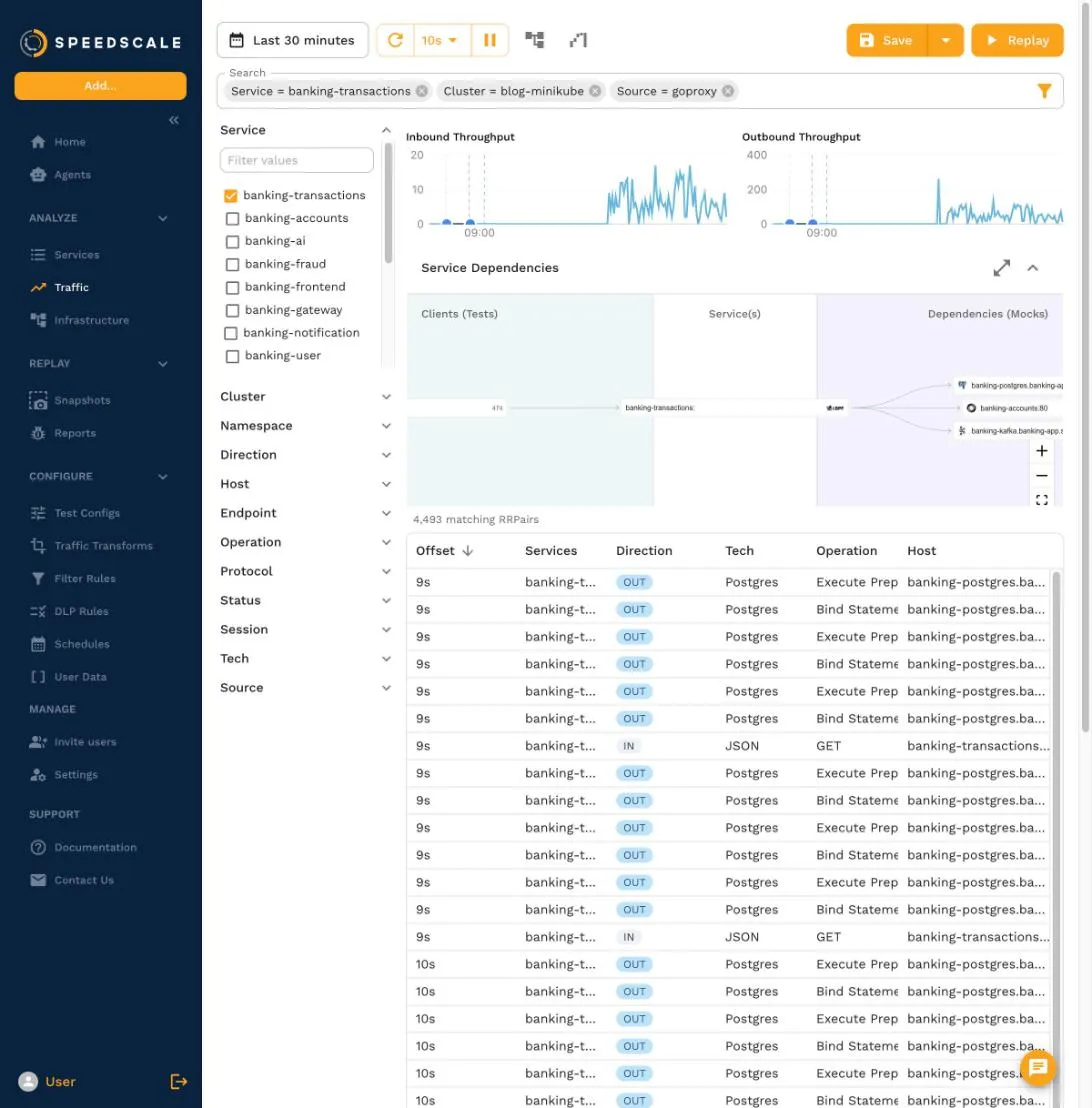Click the Test Configs sliders icon
The image size is (1092, 1108).
(38, 513)
